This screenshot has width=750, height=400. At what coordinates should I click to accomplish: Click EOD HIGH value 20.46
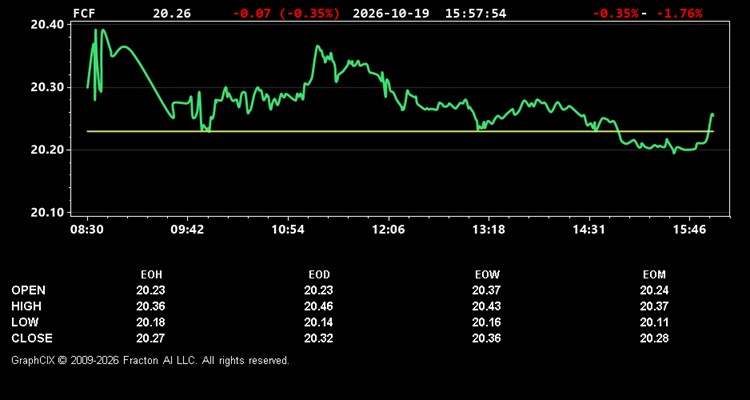point(319,306)
